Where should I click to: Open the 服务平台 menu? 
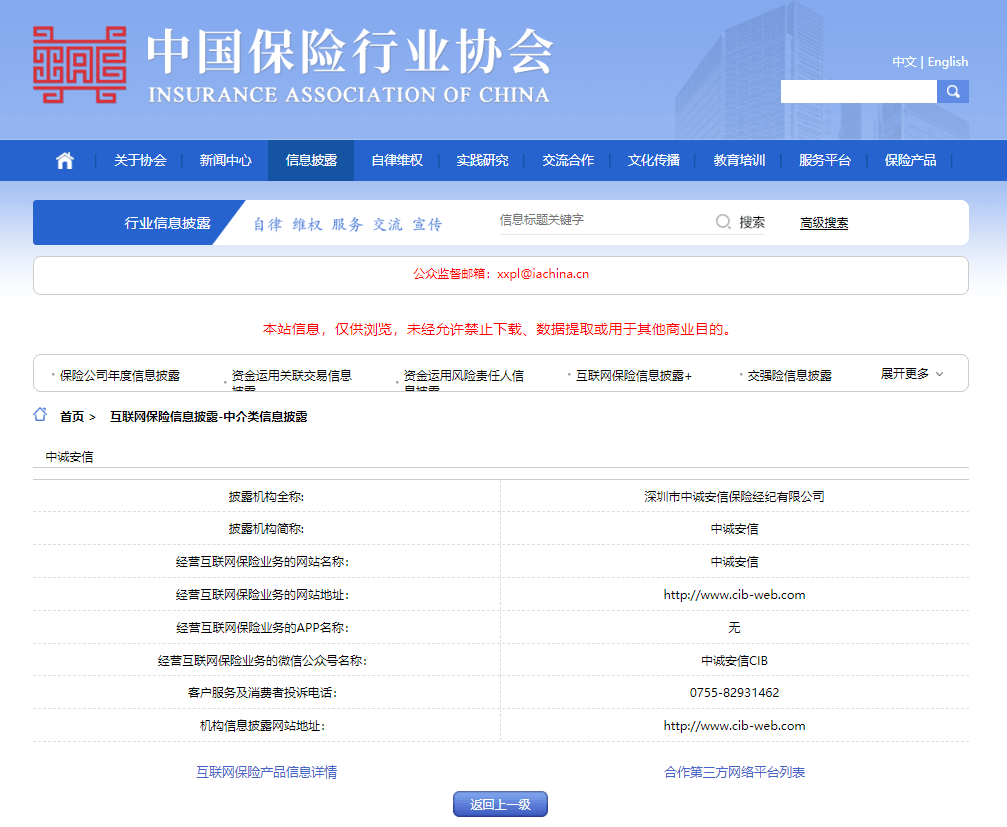click(x=825, y=161)
